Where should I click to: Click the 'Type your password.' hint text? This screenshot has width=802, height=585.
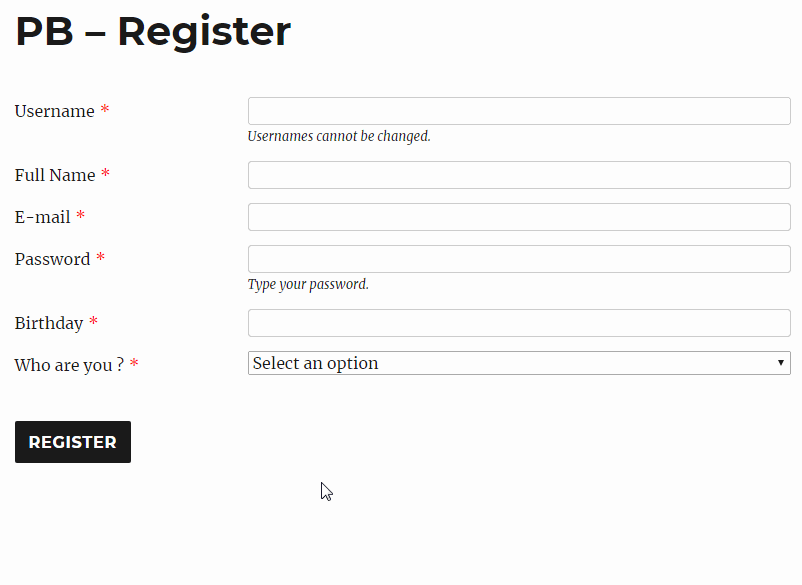point(308,284)
